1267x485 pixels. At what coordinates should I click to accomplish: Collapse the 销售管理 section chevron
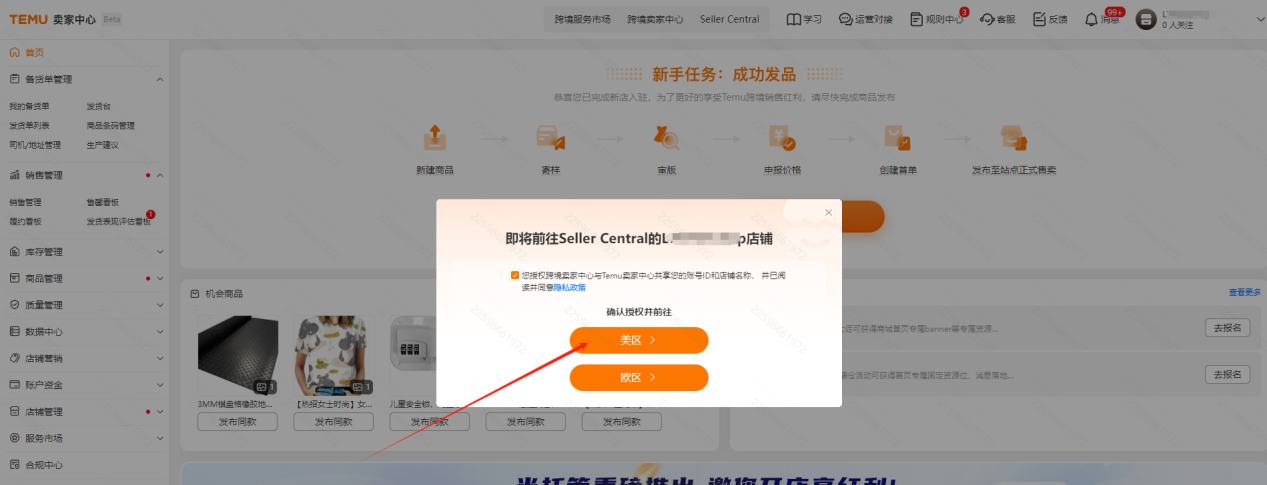[160, 175]
